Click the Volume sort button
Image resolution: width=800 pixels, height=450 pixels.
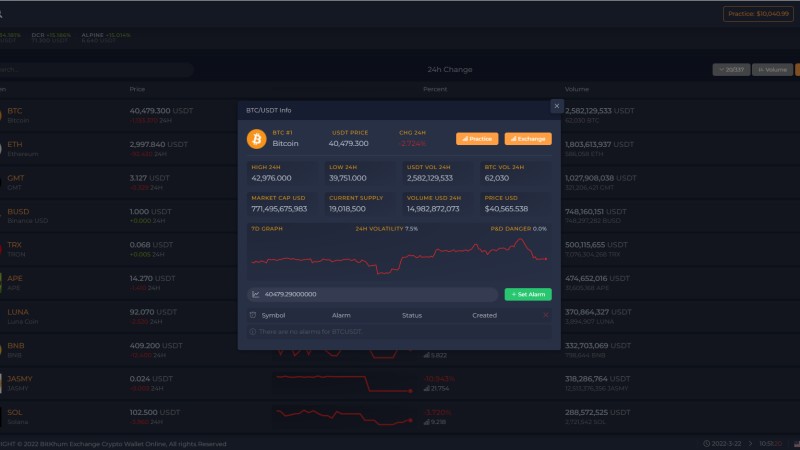(x=772, y=69)
